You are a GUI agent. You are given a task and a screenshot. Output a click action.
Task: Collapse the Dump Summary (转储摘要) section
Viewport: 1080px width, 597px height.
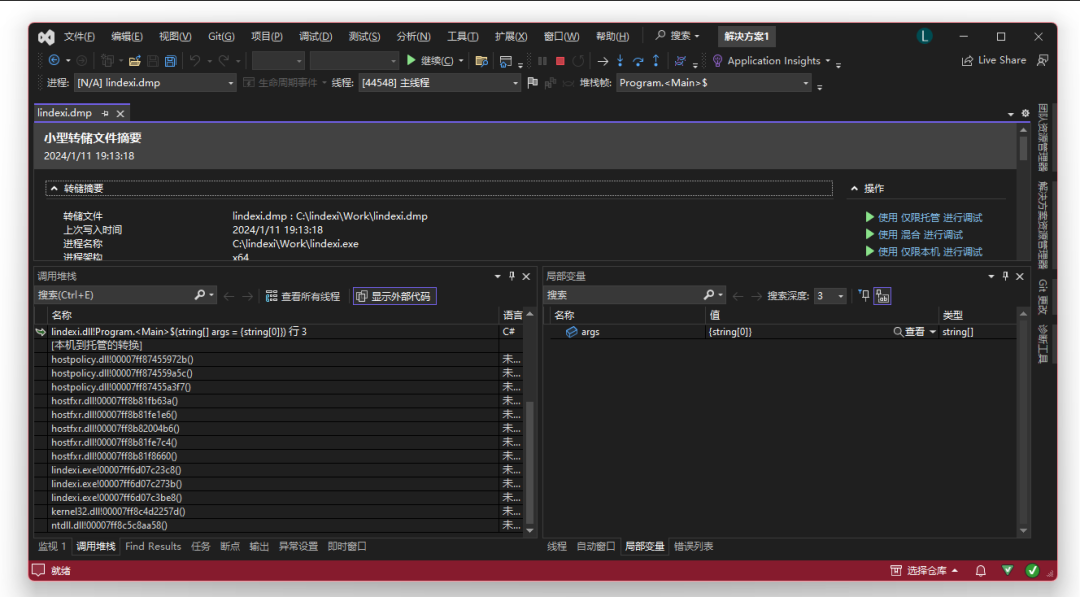tap(54, 188)
